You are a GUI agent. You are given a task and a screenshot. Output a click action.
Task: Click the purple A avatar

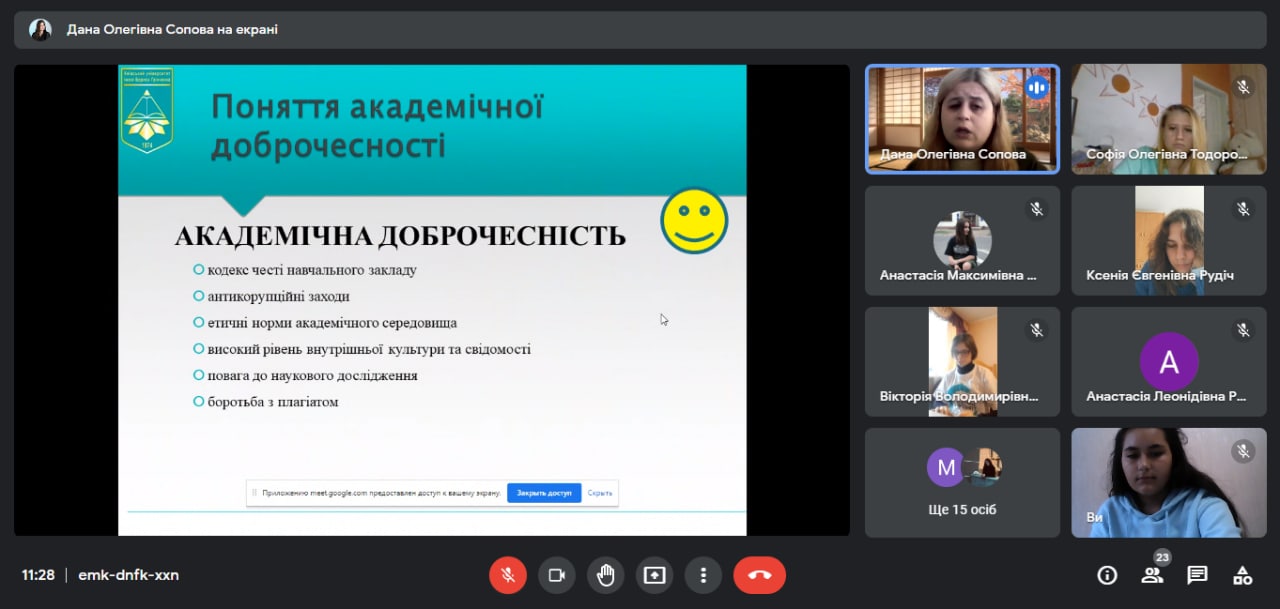[1169, 361]
